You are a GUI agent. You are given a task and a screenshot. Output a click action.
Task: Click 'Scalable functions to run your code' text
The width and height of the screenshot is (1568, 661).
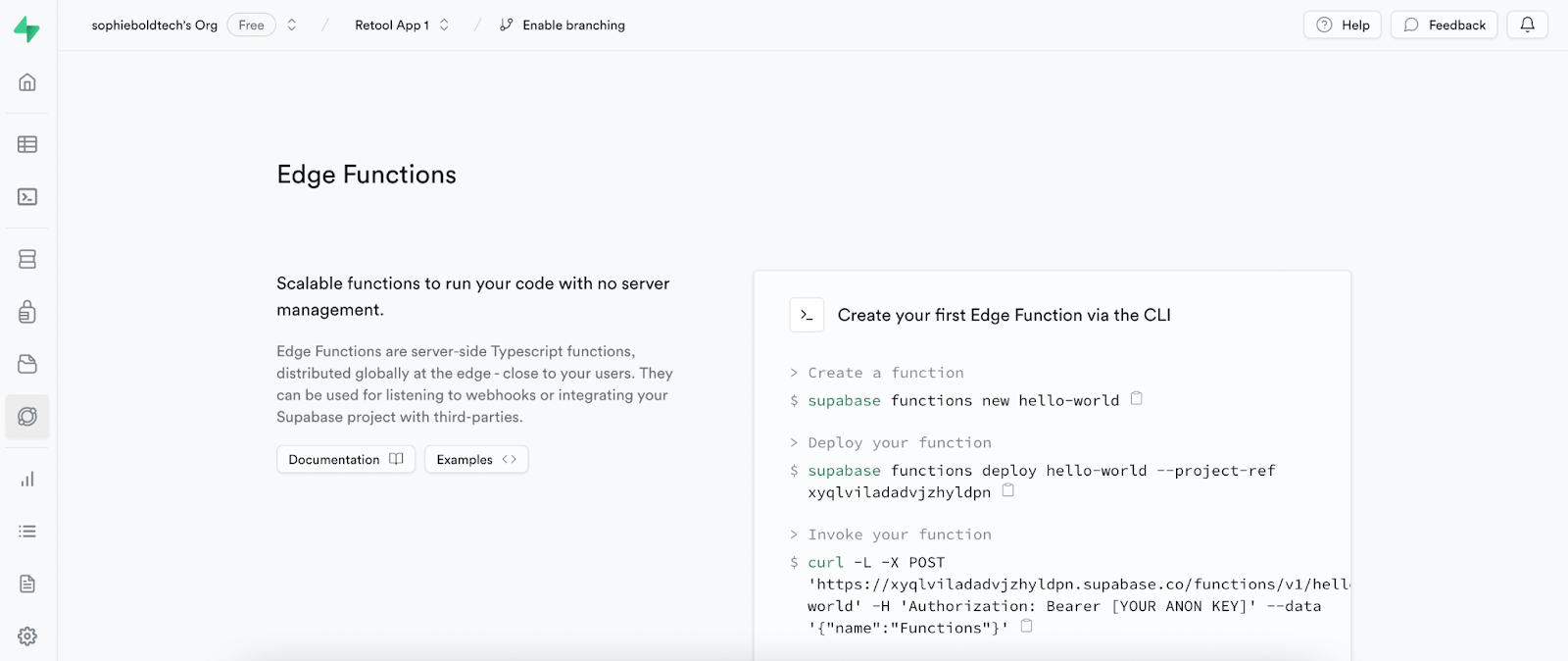(473, 296)
